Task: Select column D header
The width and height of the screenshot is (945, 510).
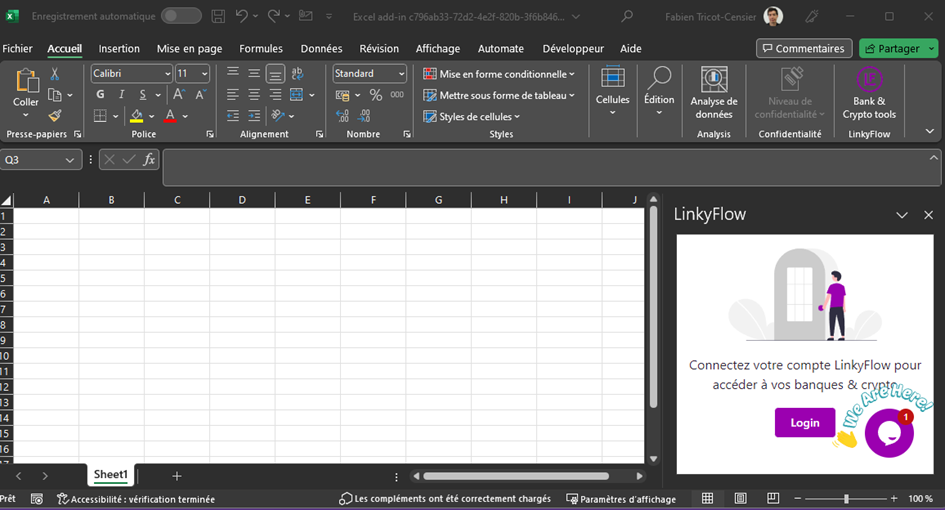Action: click(242, 200)
